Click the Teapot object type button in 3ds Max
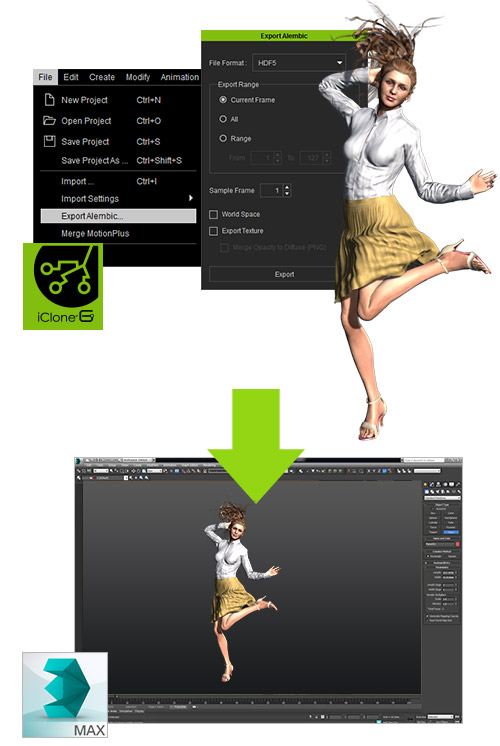This screenshot has height=746, width=500. (433, 532)
